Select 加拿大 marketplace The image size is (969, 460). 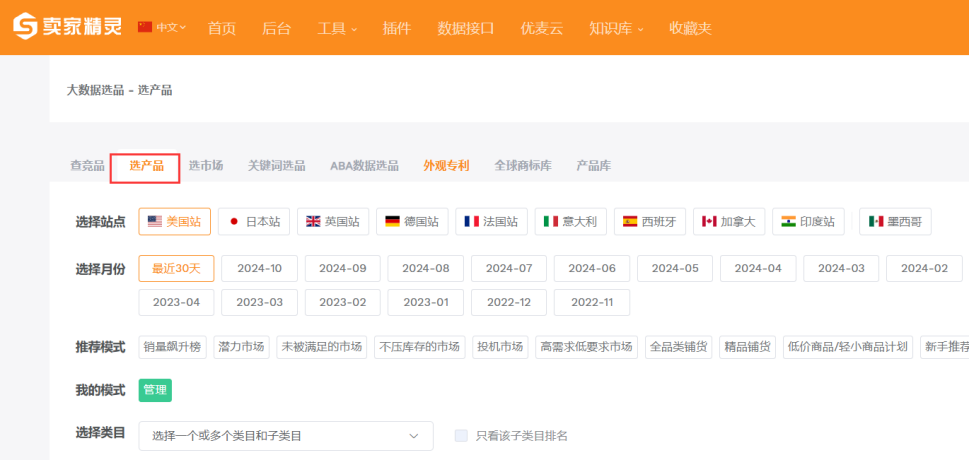click(729, 221)
